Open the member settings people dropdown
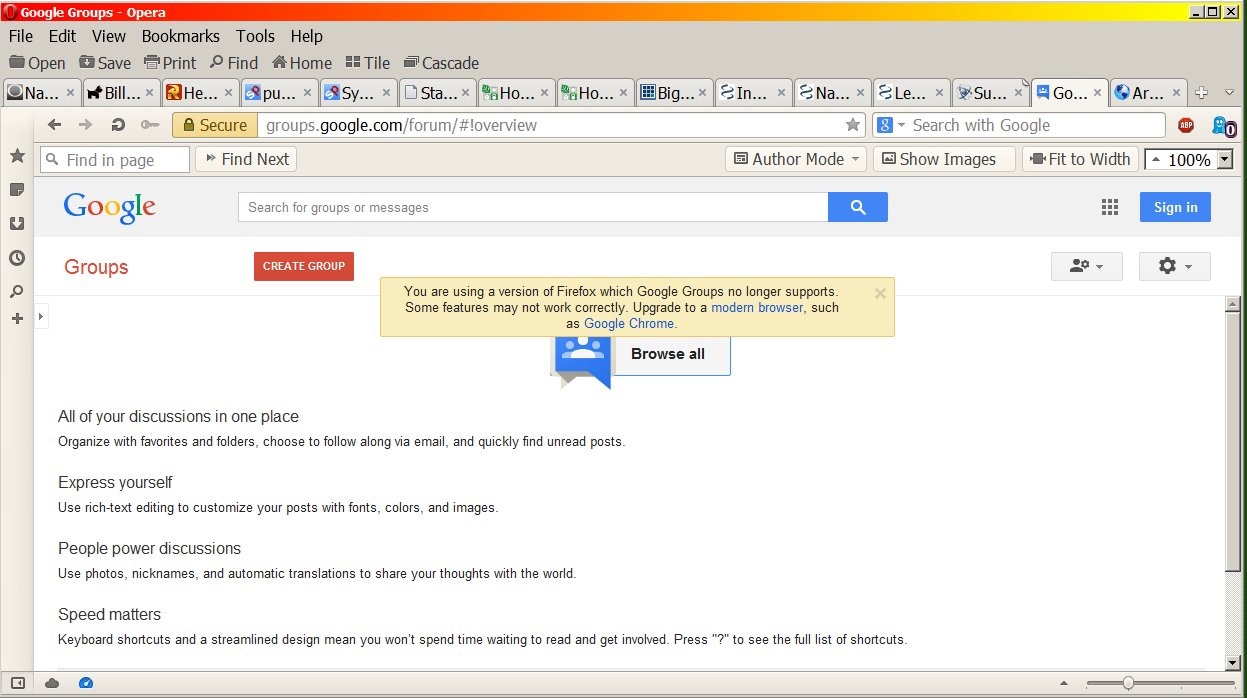 click(x=1087, y=266)
